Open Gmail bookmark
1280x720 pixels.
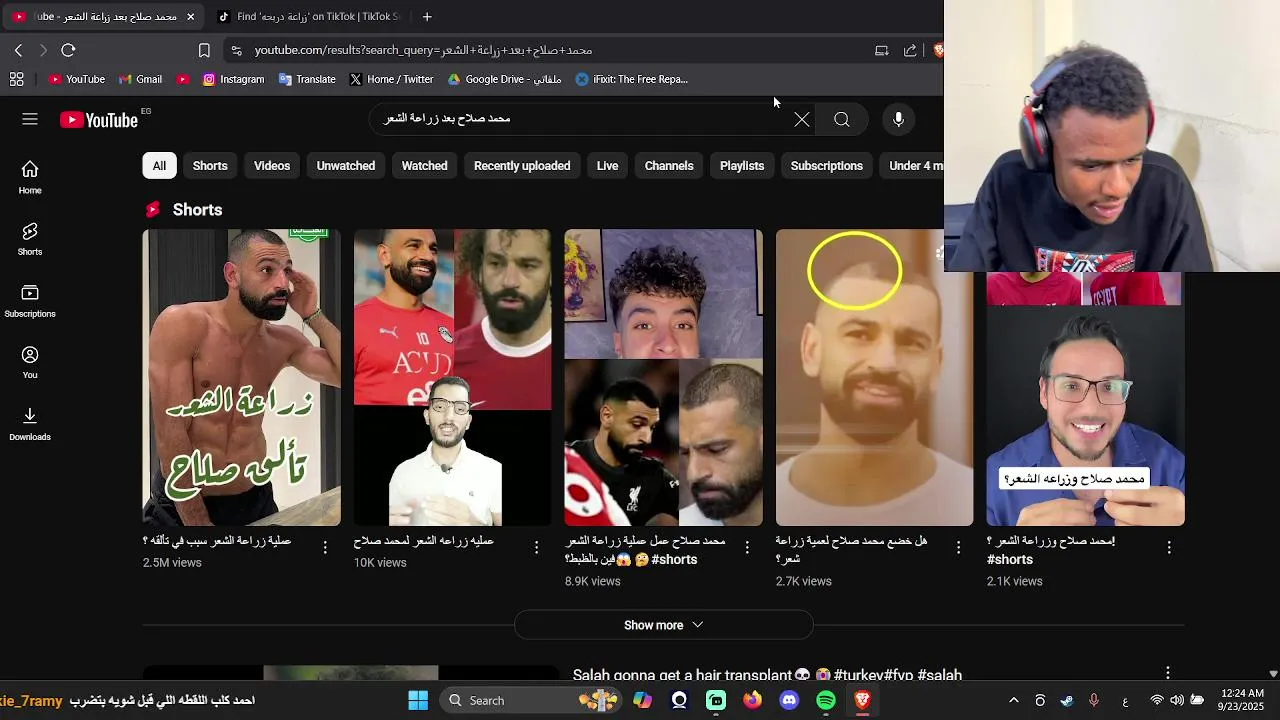pyautogui.click(x=141, y=79)
